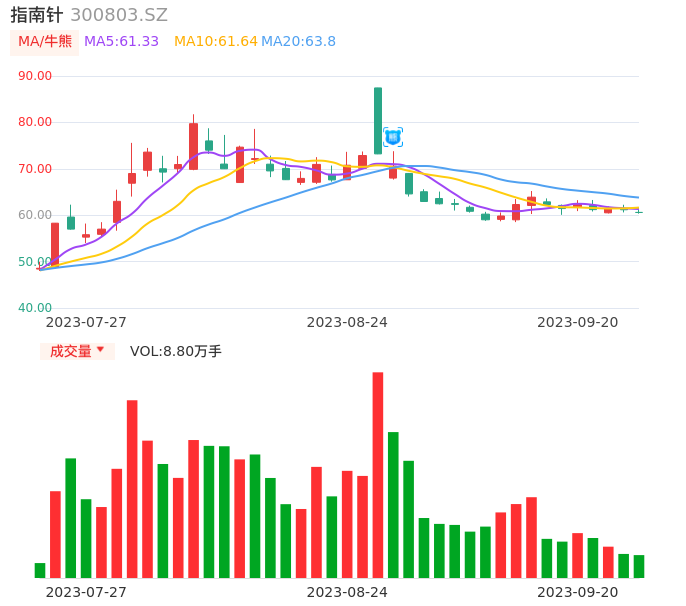
Task: Click the 2023-09-20 date under volume chart
Action: point(578,592)
